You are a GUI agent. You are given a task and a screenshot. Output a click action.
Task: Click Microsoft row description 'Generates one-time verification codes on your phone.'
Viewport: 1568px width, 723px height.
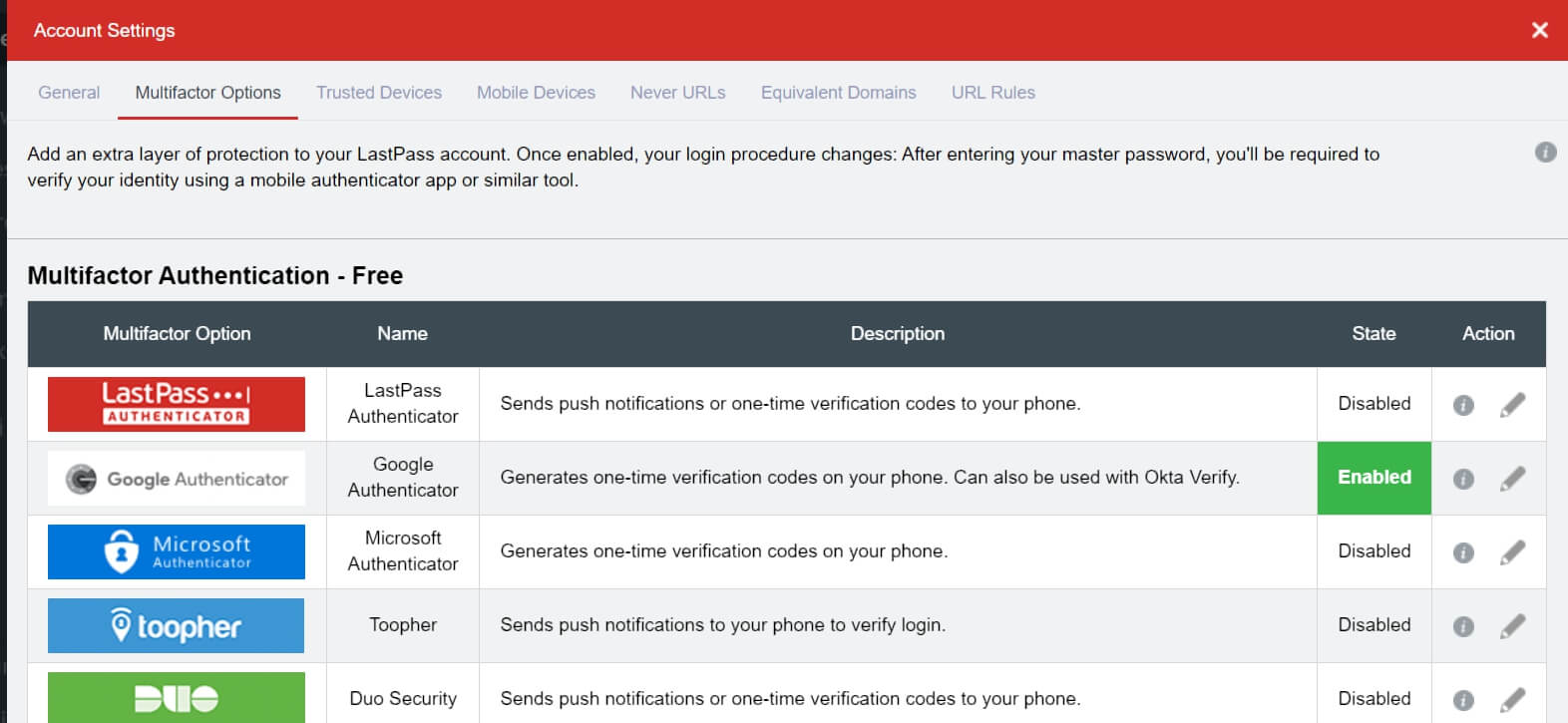point(724,551)
